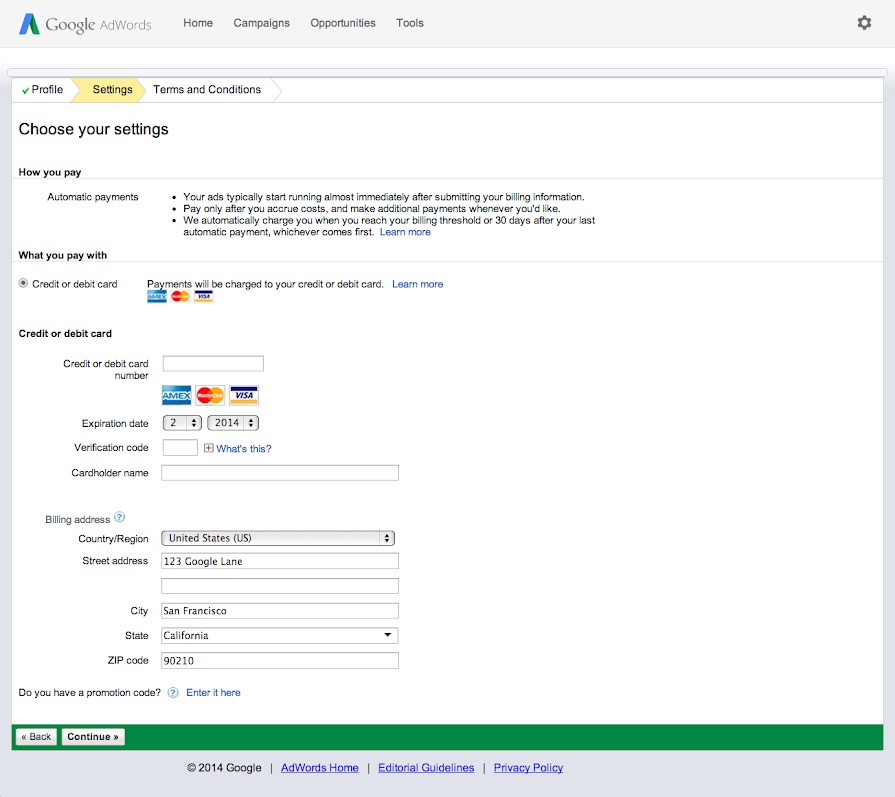Click the Google AdWords logo
The image size is (895, 797).
pyautogui.click(x=85, y=24)
